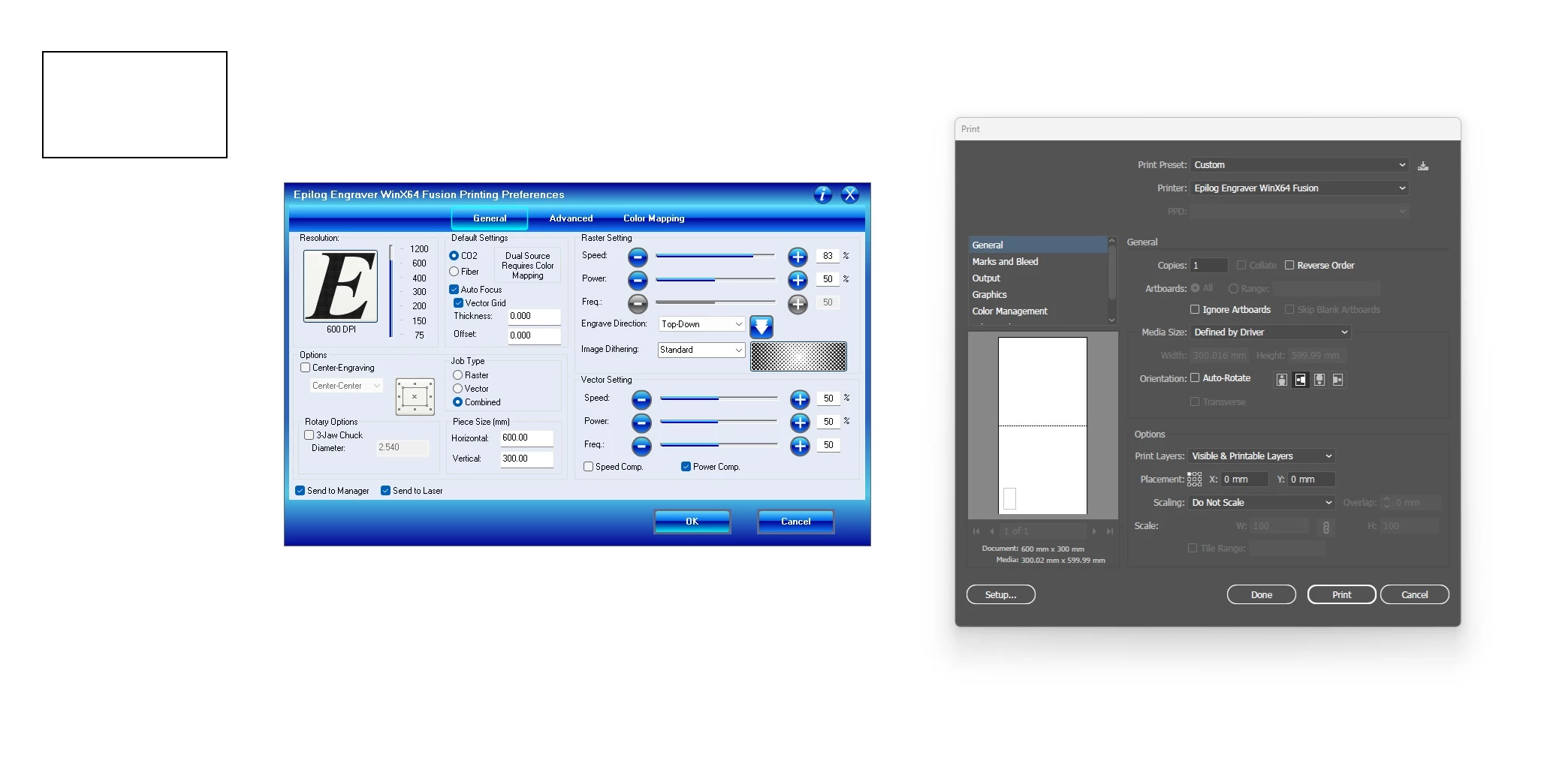Increase Vector Speed with plus button
The image size is (1568, 782).
coord(800,399)
